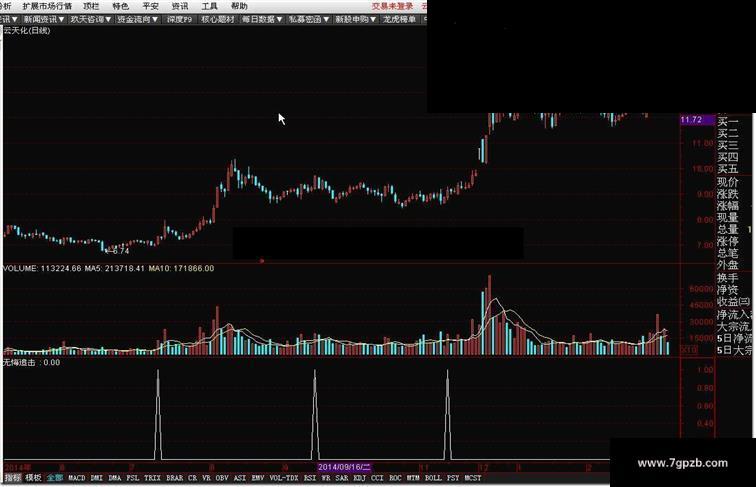Expand the 资金流向 dropdown
Image resolution: width=756 pixels, height=487 pixels.
click(137, 19)
